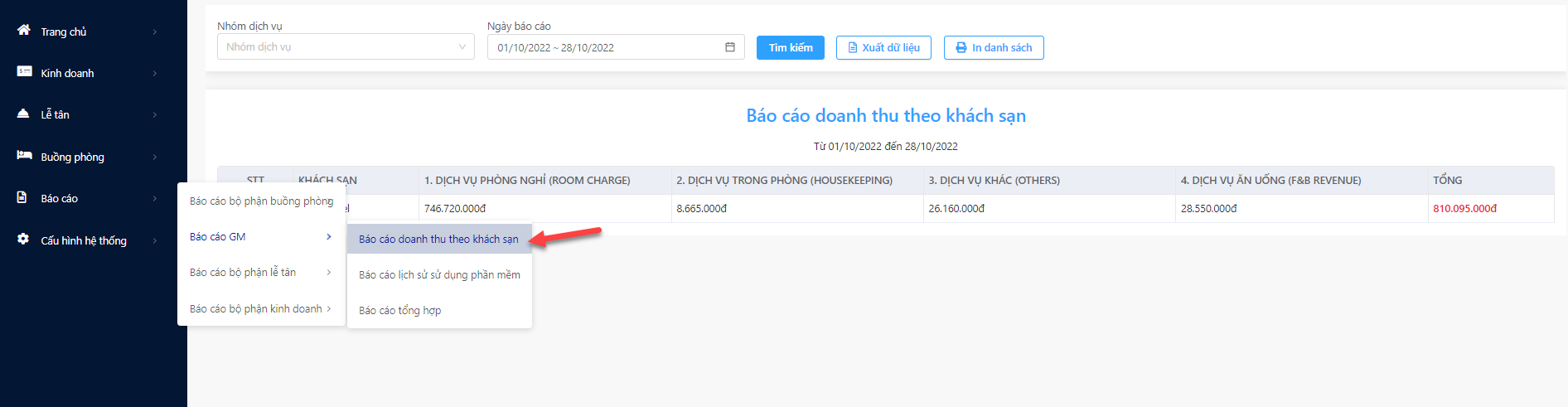The height and width of the screenshot is (407, 1568).
Task: Click the Báo cáo document icon
Action: click(x=22, y=197)
